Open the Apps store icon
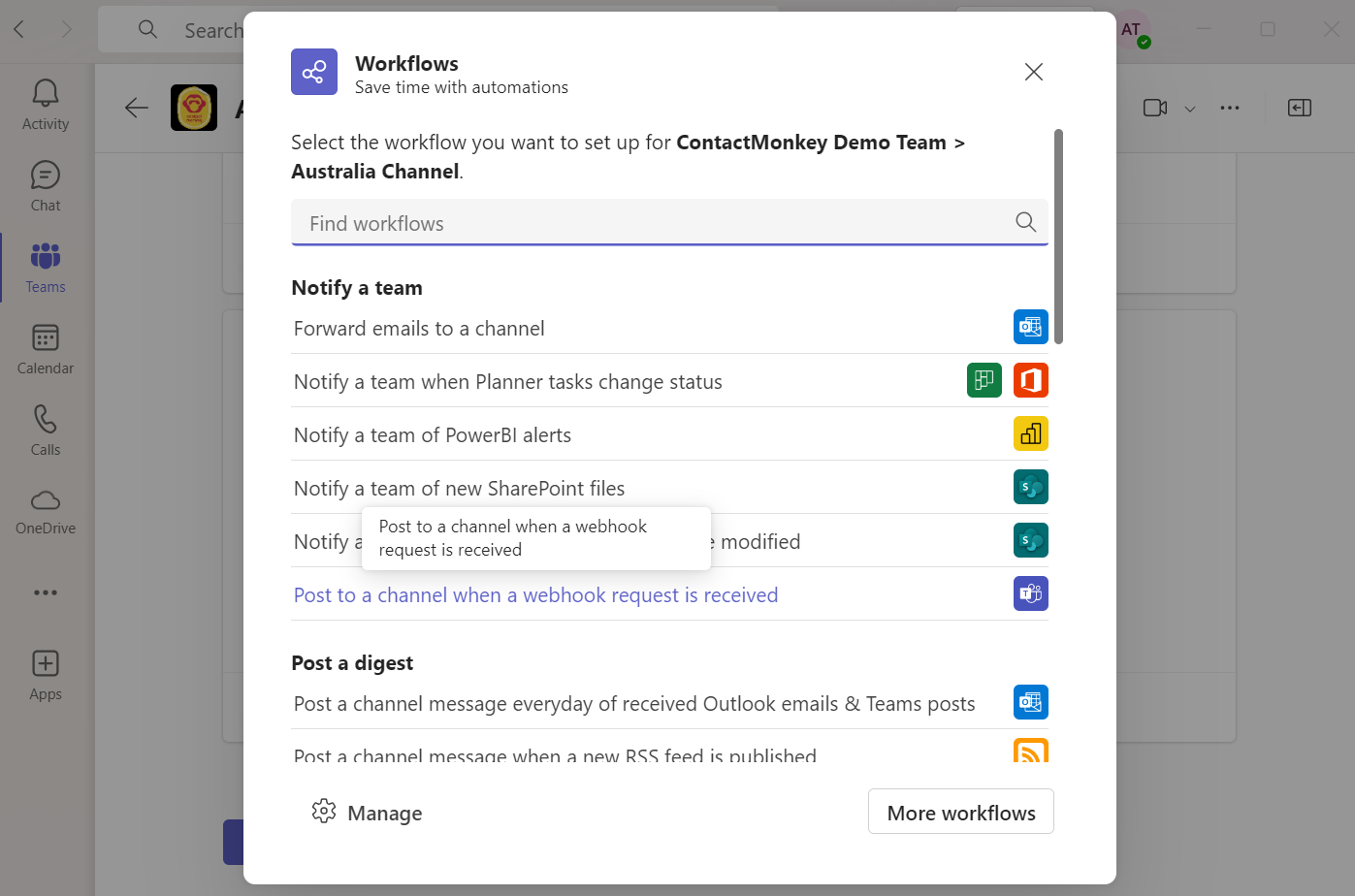This screenshot has width=1355, height=896. tap(46, 675)
